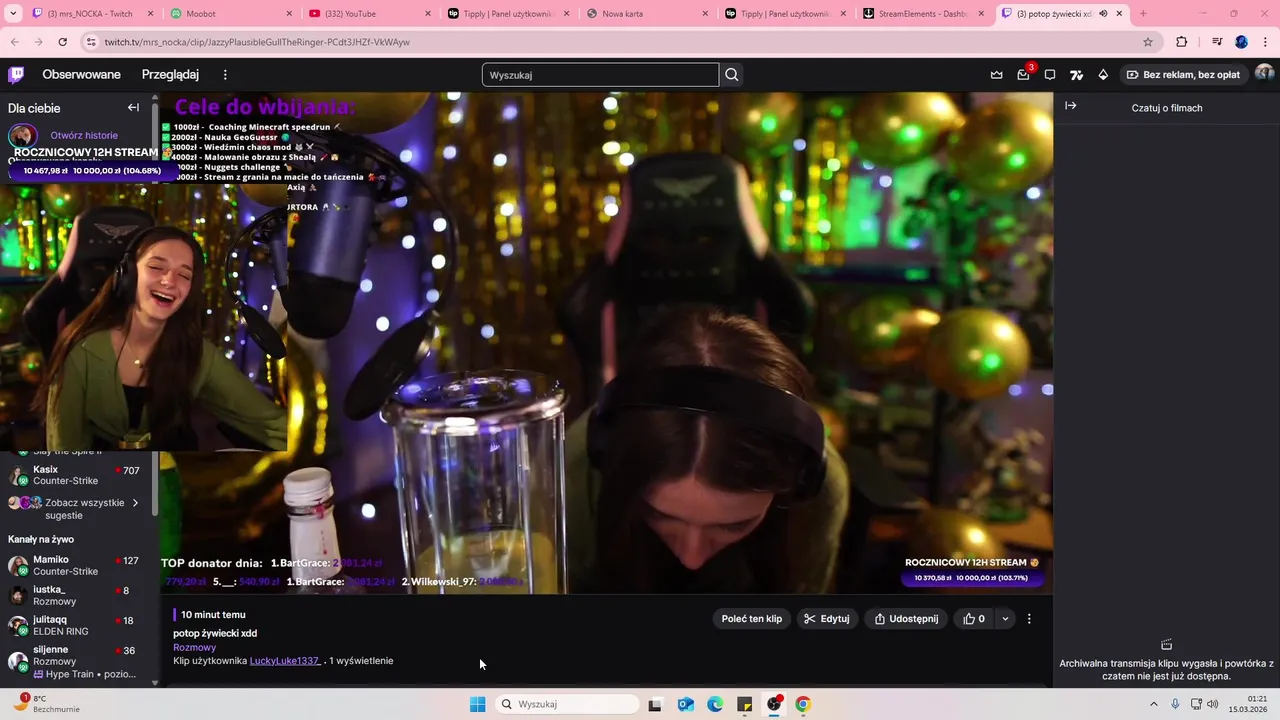The height and width of the screenshot is (720, 1280).
Task: Open Chrome profile avatar
Action: pos(1241,42)
